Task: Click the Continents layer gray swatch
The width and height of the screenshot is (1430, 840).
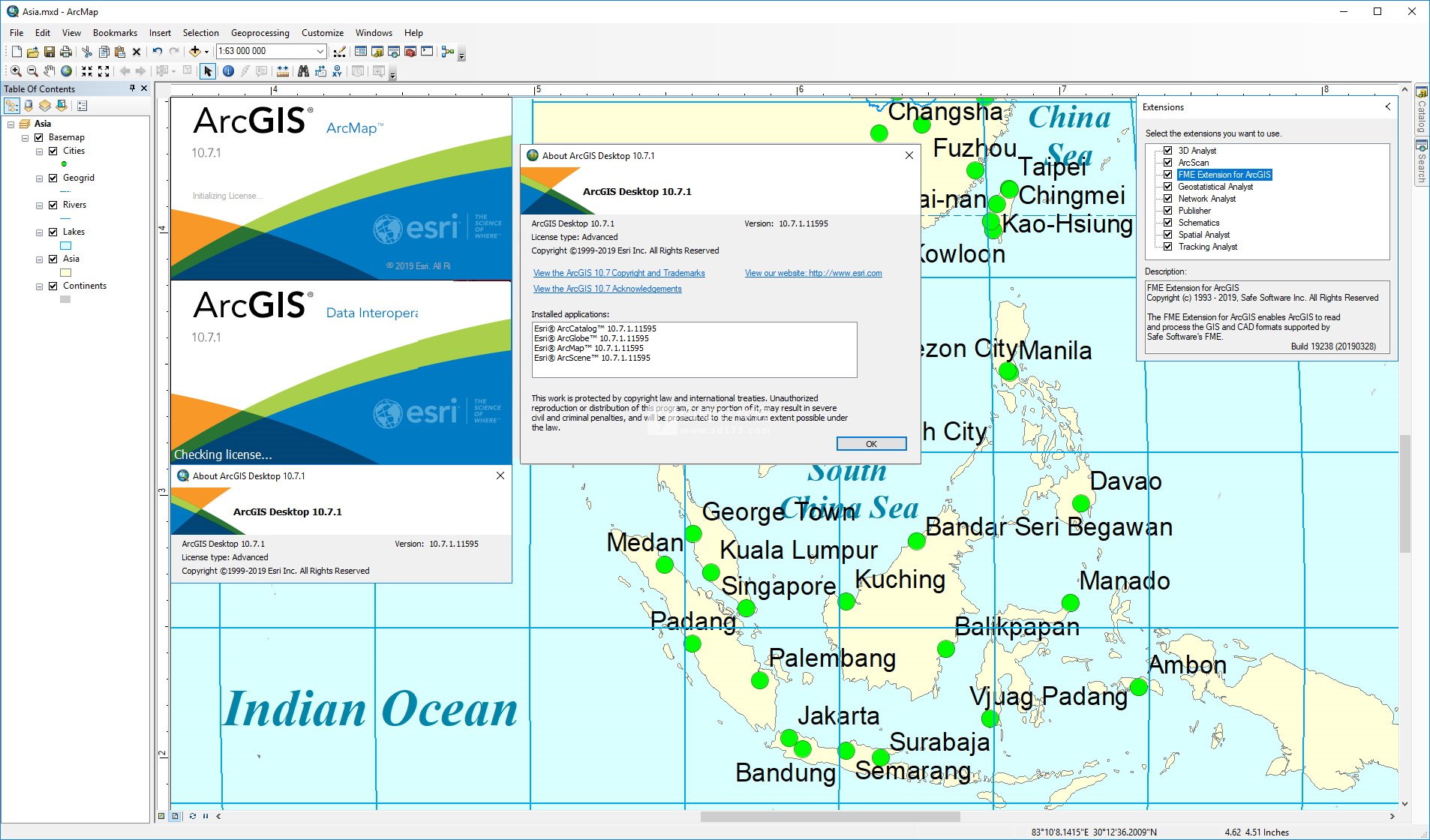Action: (65, 299)
